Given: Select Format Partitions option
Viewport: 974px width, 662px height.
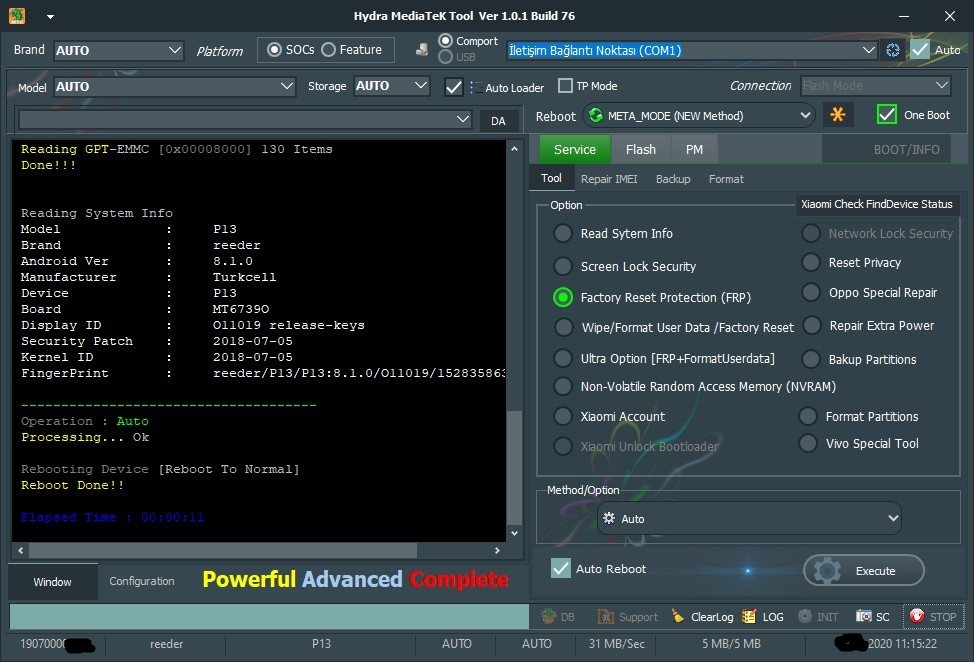Looking at the screenshot, I should (x=808, y=416).
